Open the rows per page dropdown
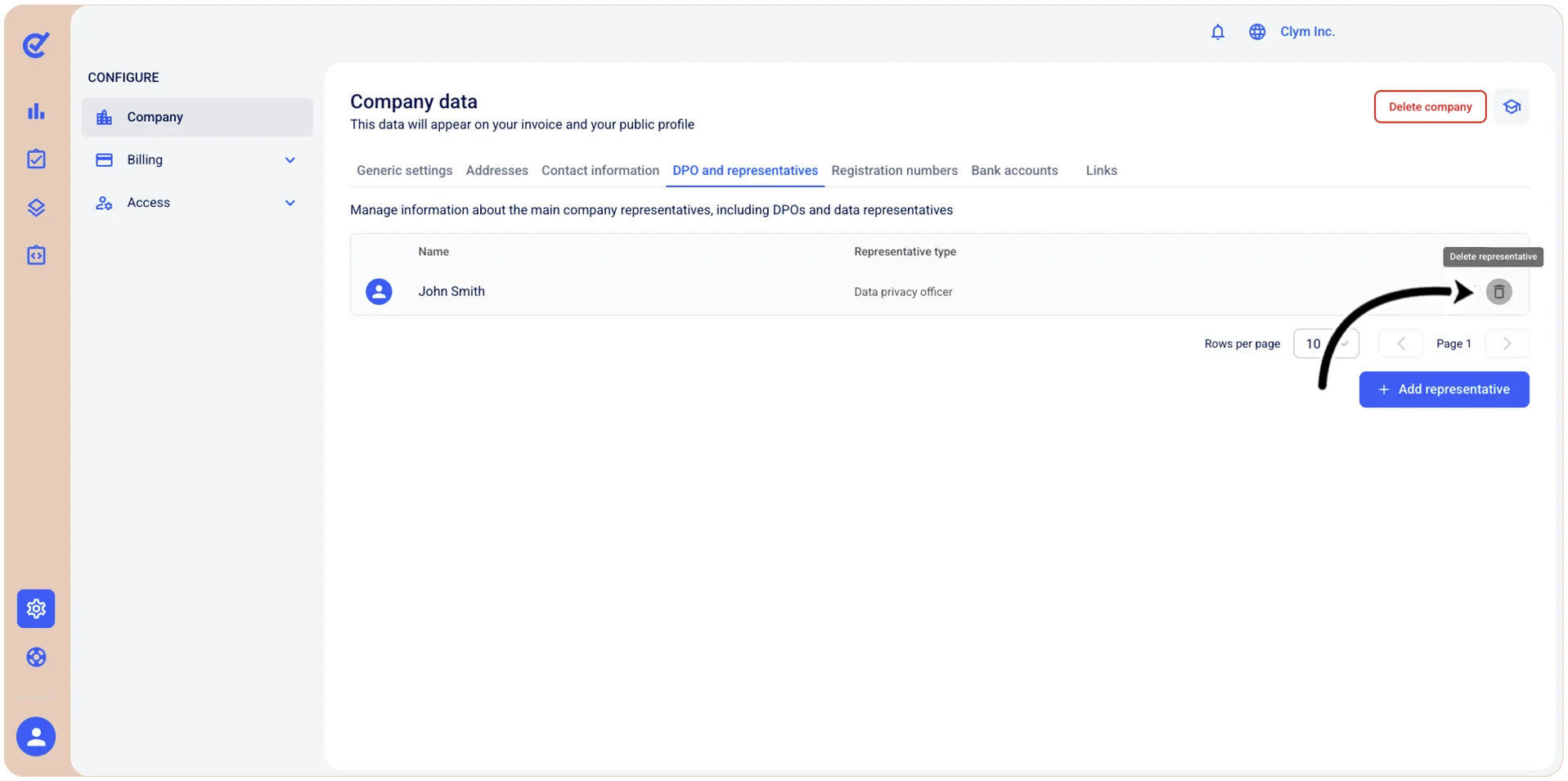1568x781 pixels. click(1326, 343)
